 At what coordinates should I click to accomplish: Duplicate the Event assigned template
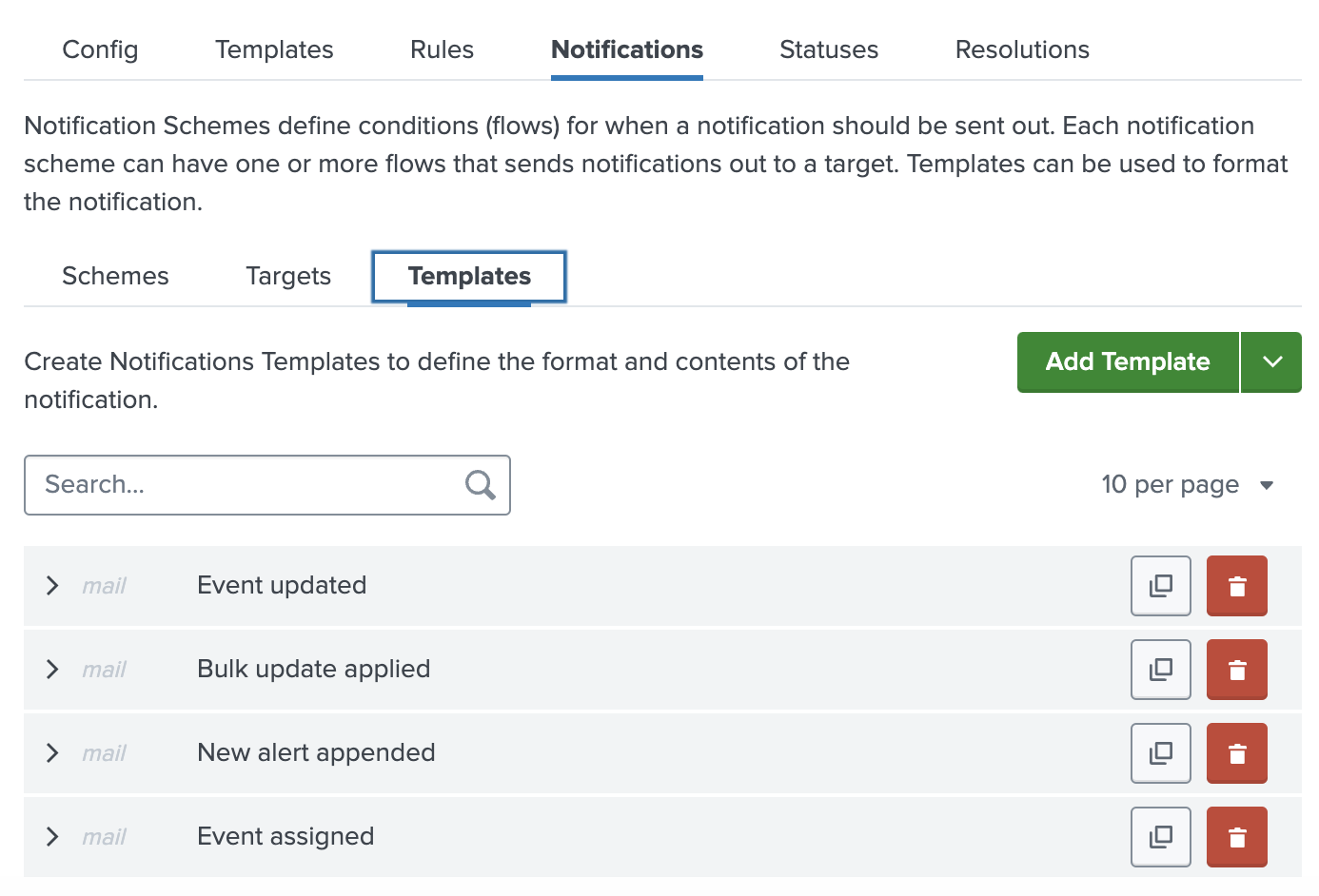[x=1160, y=837]
